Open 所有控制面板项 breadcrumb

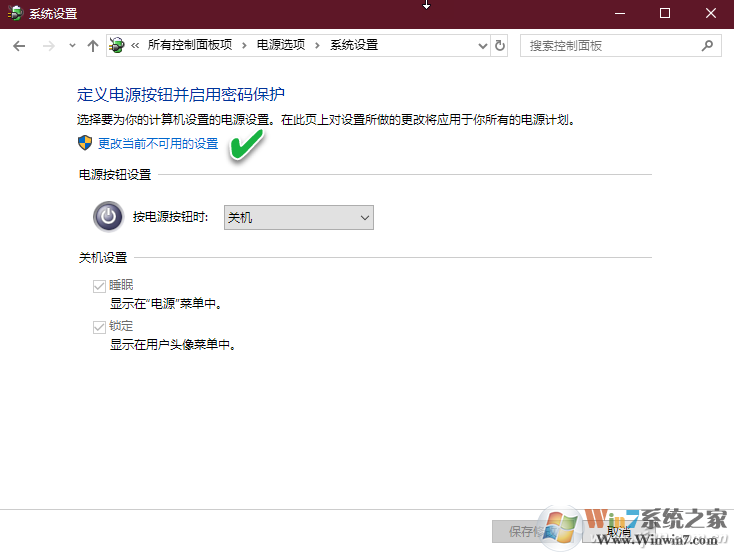click(190, 45)
